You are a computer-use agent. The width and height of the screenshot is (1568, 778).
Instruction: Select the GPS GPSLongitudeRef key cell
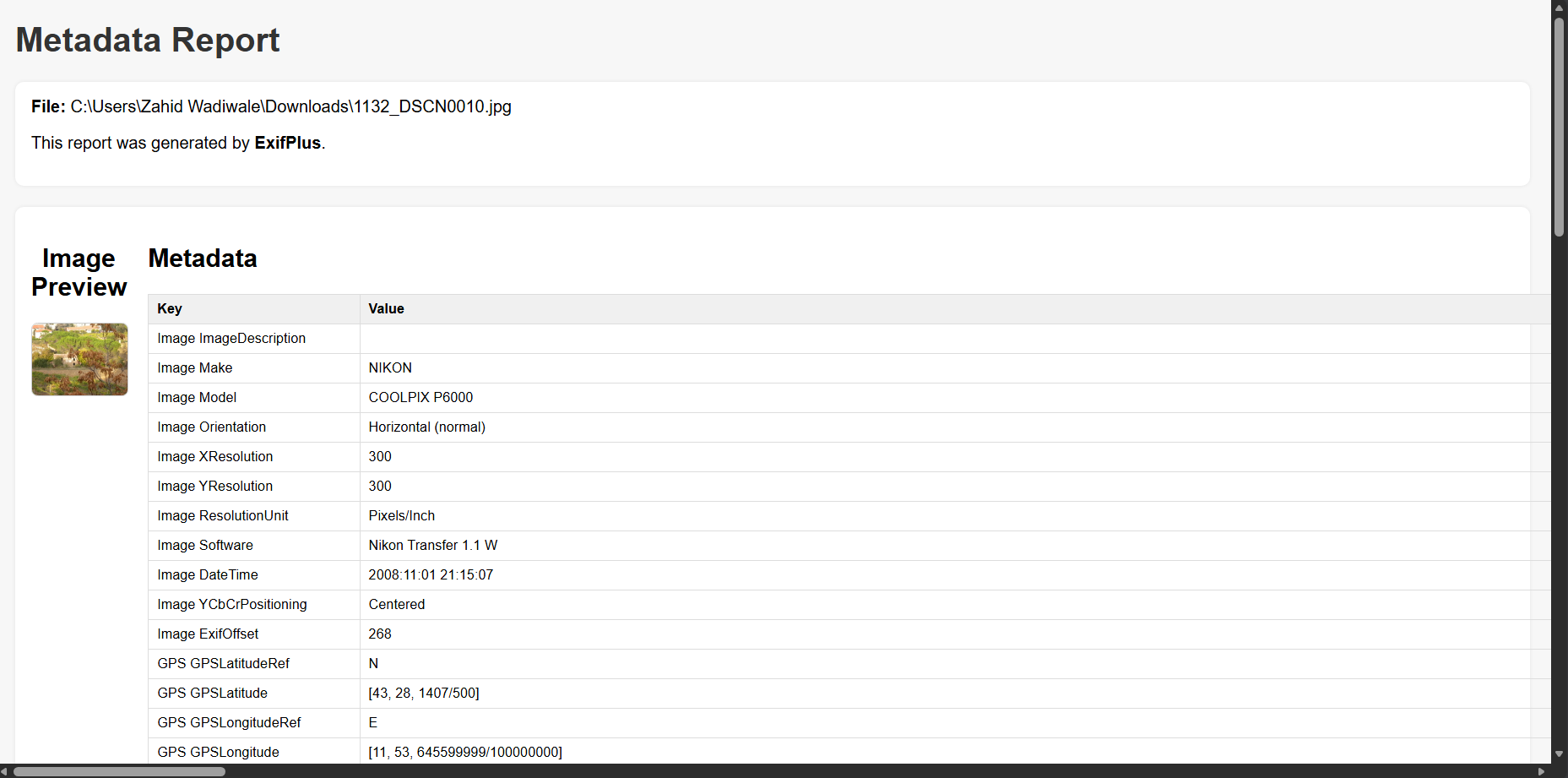[254, 723]
